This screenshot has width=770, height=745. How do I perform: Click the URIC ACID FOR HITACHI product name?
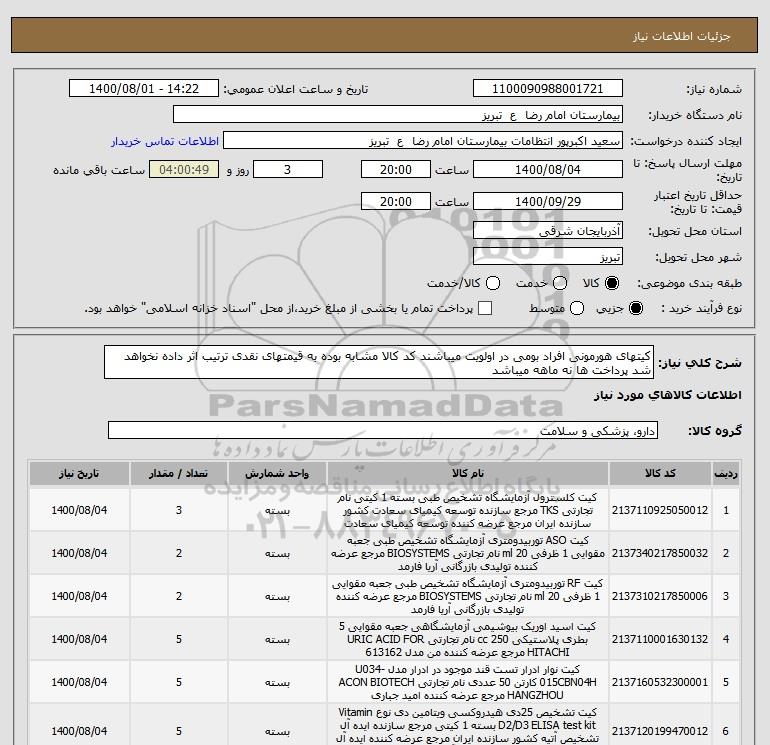[x=468, y=639]
